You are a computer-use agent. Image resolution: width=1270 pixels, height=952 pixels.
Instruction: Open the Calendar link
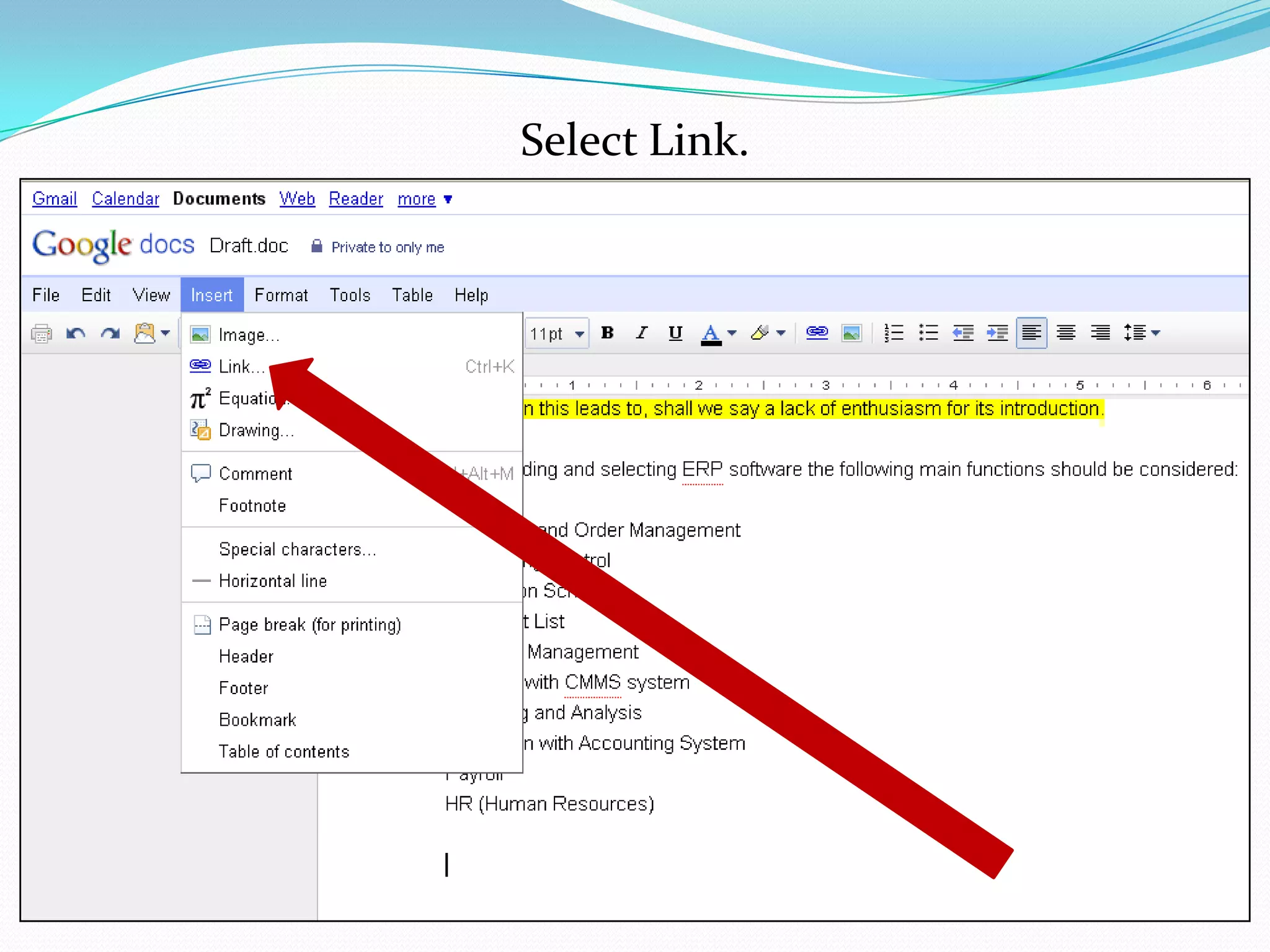[x=126, y=199]
